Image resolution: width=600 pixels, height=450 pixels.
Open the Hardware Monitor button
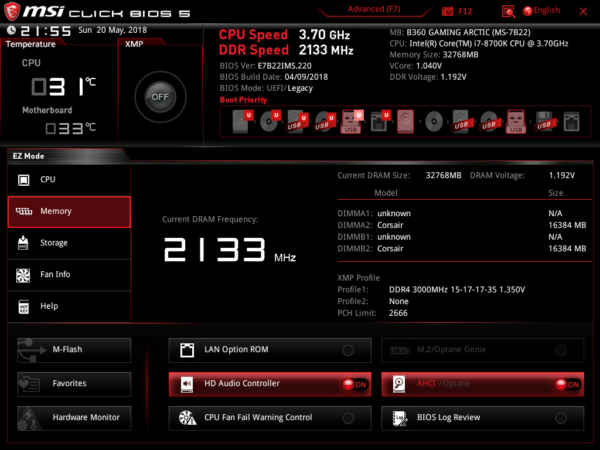click(74, 418)
